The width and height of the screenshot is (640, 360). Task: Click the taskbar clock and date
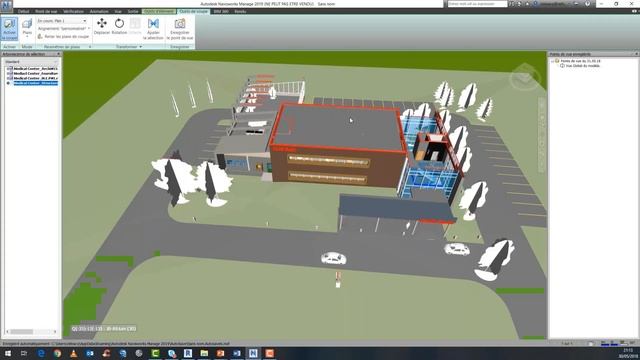pyautogui.click(x=629, y=353)
